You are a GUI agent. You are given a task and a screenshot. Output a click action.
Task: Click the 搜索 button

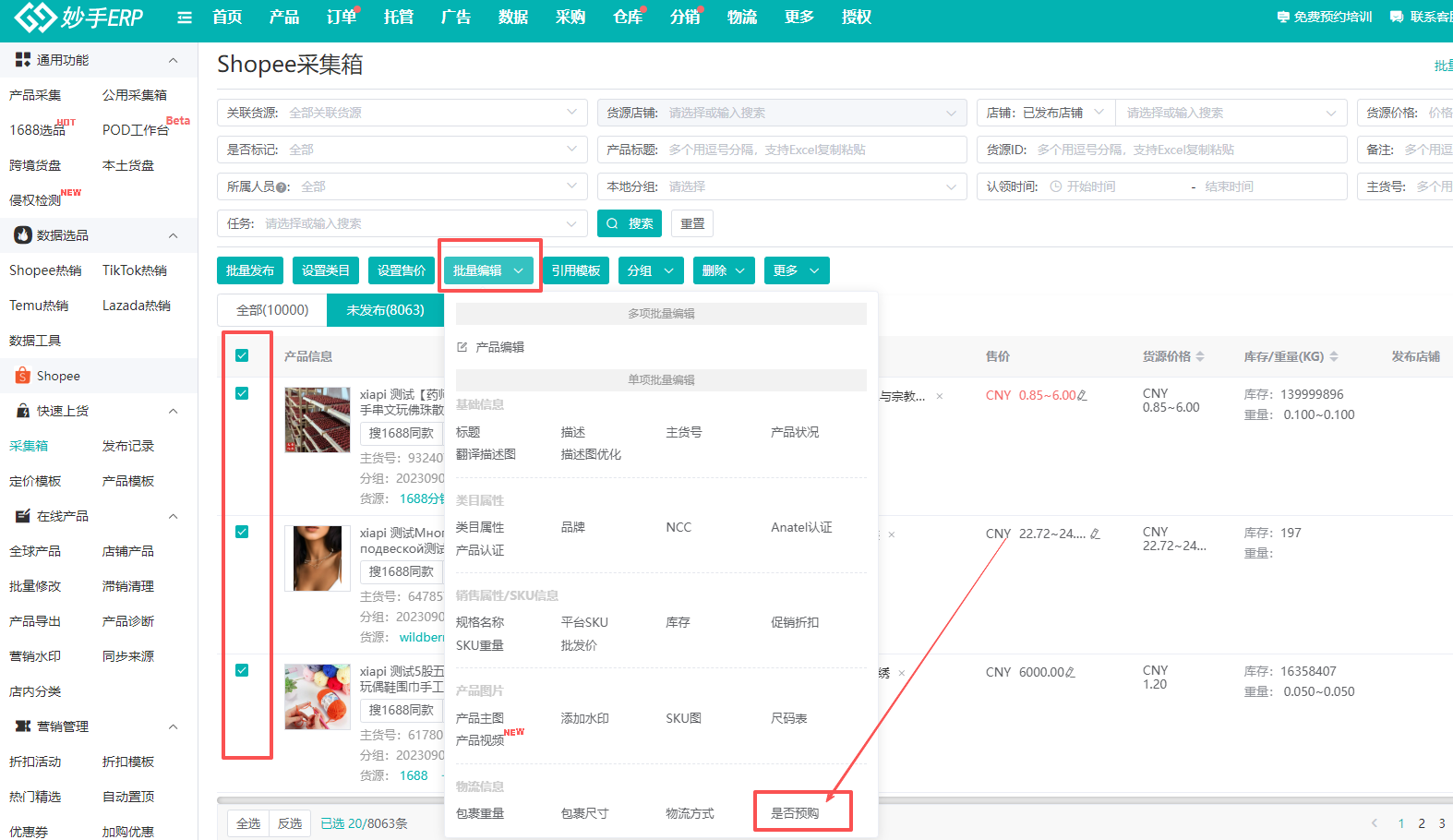click(630, 223)
